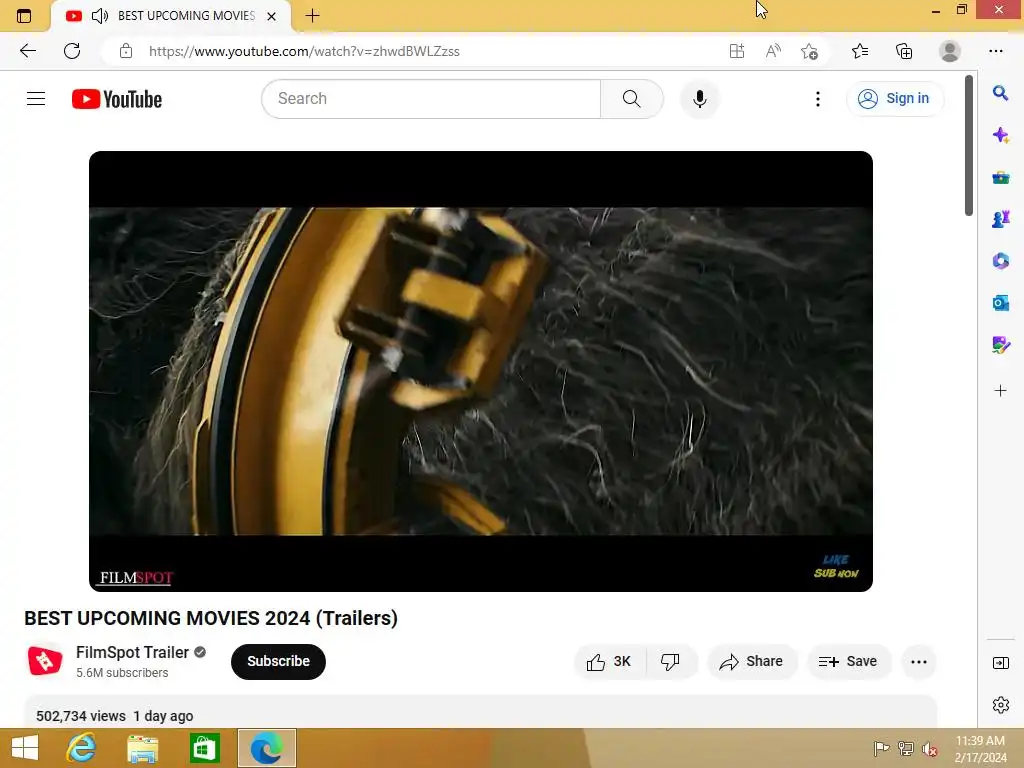Open YouTube settings three-dot menu
The height and width of the screenshot is (768, 1024).
click(x=818, y=99)
